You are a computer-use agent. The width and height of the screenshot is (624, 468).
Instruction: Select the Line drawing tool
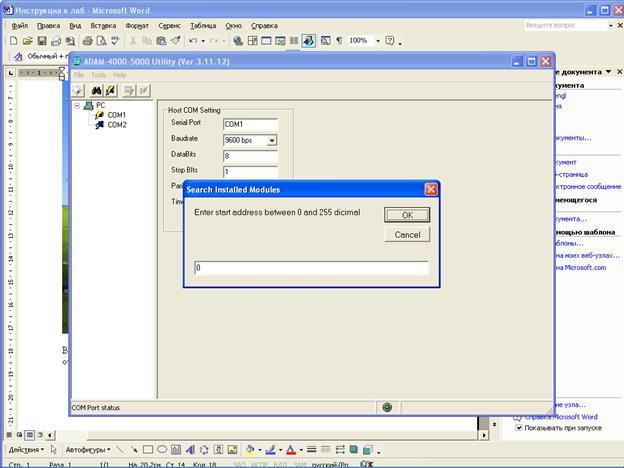point(119,450)
